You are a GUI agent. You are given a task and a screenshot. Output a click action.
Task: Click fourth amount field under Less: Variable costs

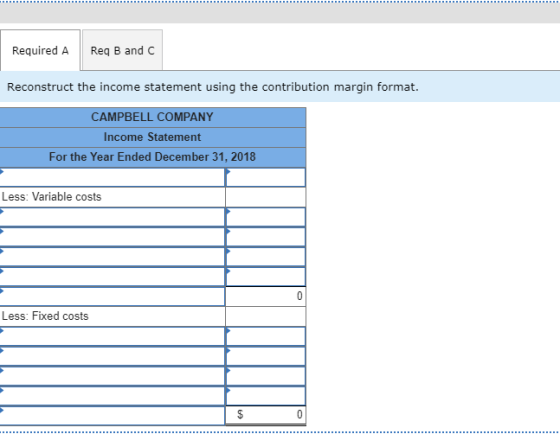click(x=266, y=276)
